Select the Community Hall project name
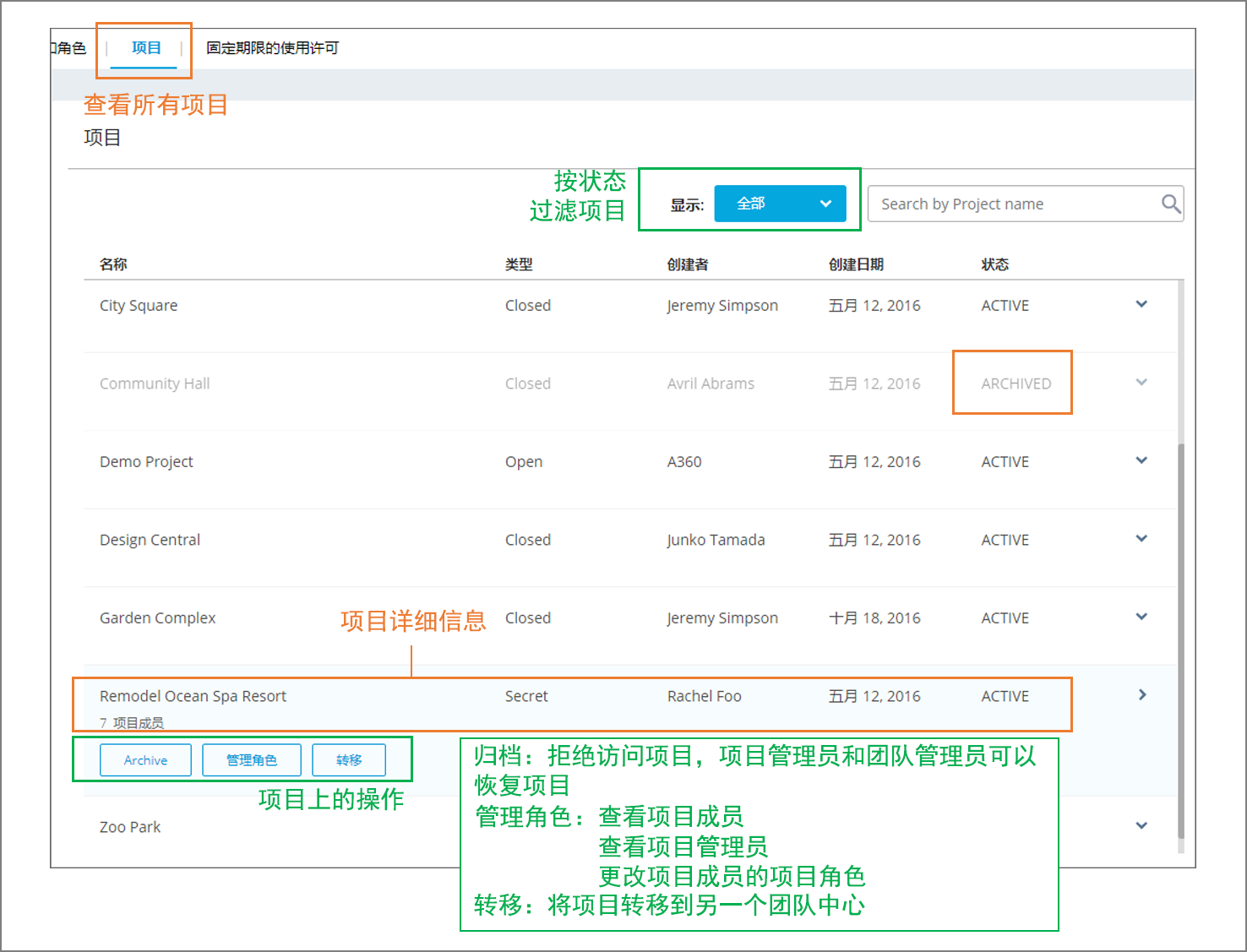 155,384
